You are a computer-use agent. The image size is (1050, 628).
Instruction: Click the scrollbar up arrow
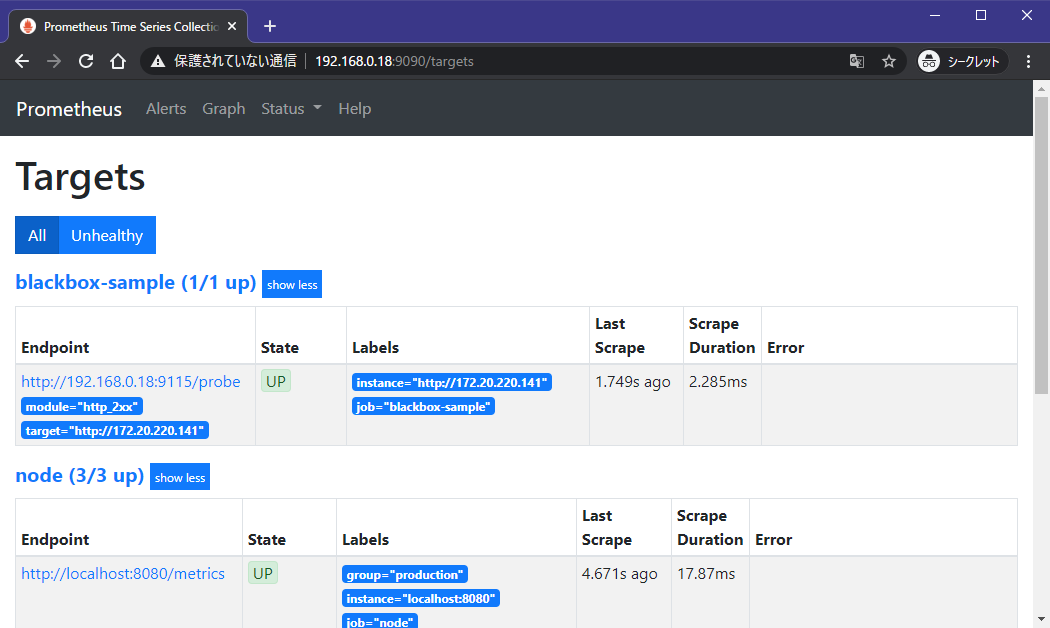point(1041,88)
